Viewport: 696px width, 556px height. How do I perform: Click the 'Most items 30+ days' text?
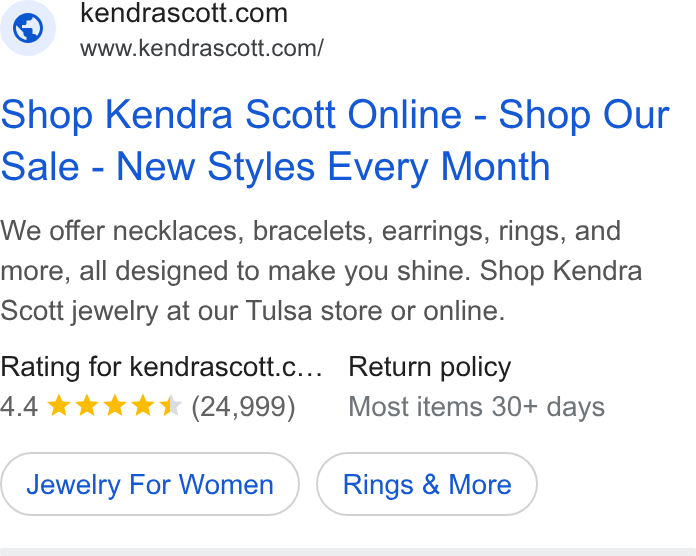476,406
